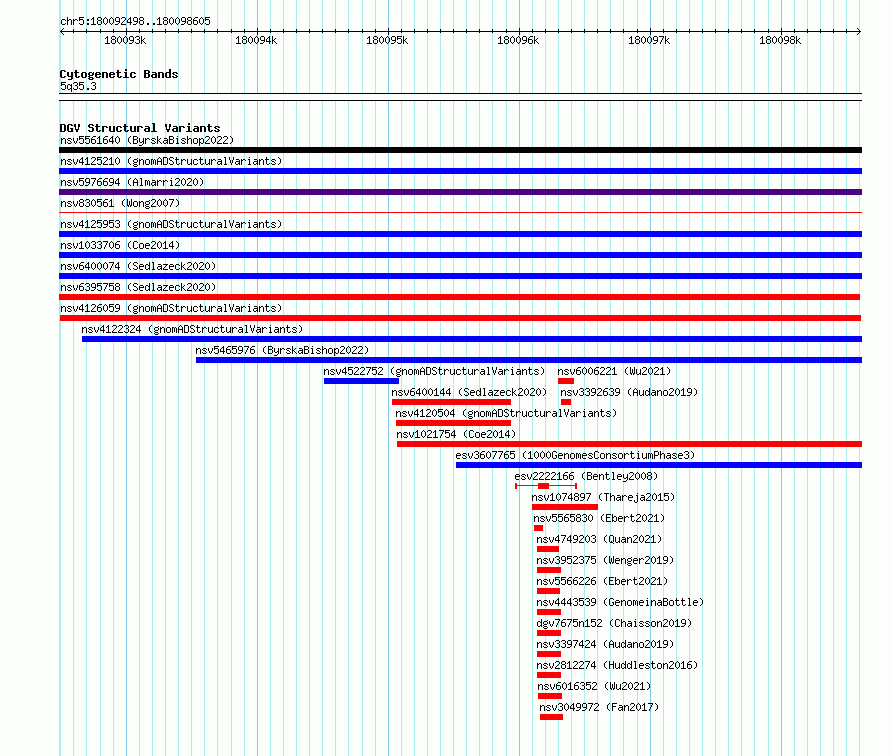Image resolution: width=890 pixels, height=756 pixels.
Task: Select the nsv6395758 (Sedlazeck2020) label
Action: coord(138,287)
